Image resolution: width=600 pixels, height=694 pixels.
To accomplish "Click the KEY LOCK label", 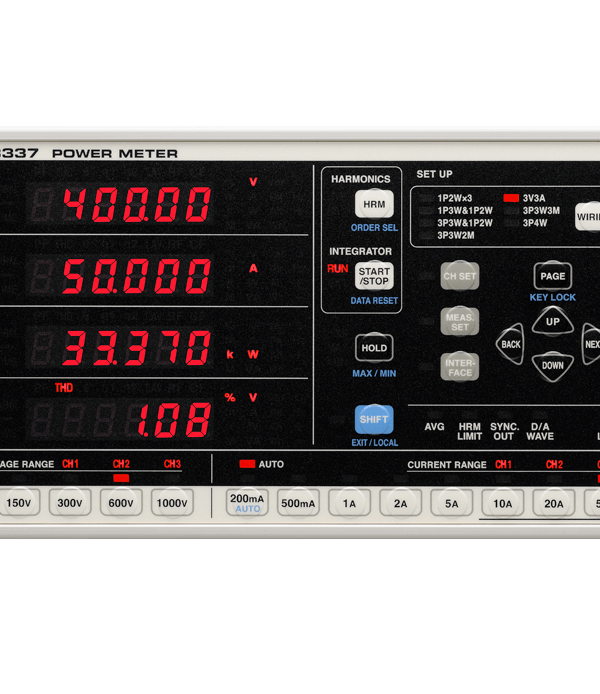I will [553, 297].
